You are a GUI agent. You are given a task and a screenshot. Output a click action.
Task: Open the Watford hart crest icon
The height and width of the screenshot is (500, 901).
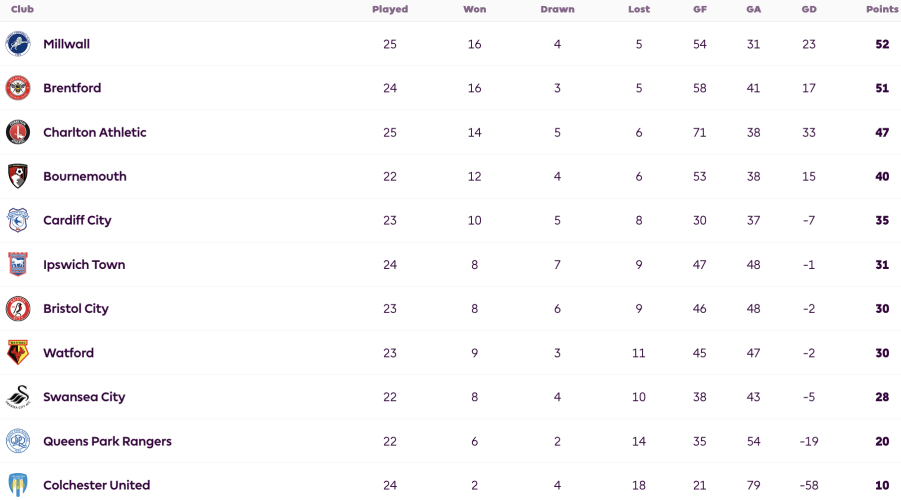[x=18, y=353]
